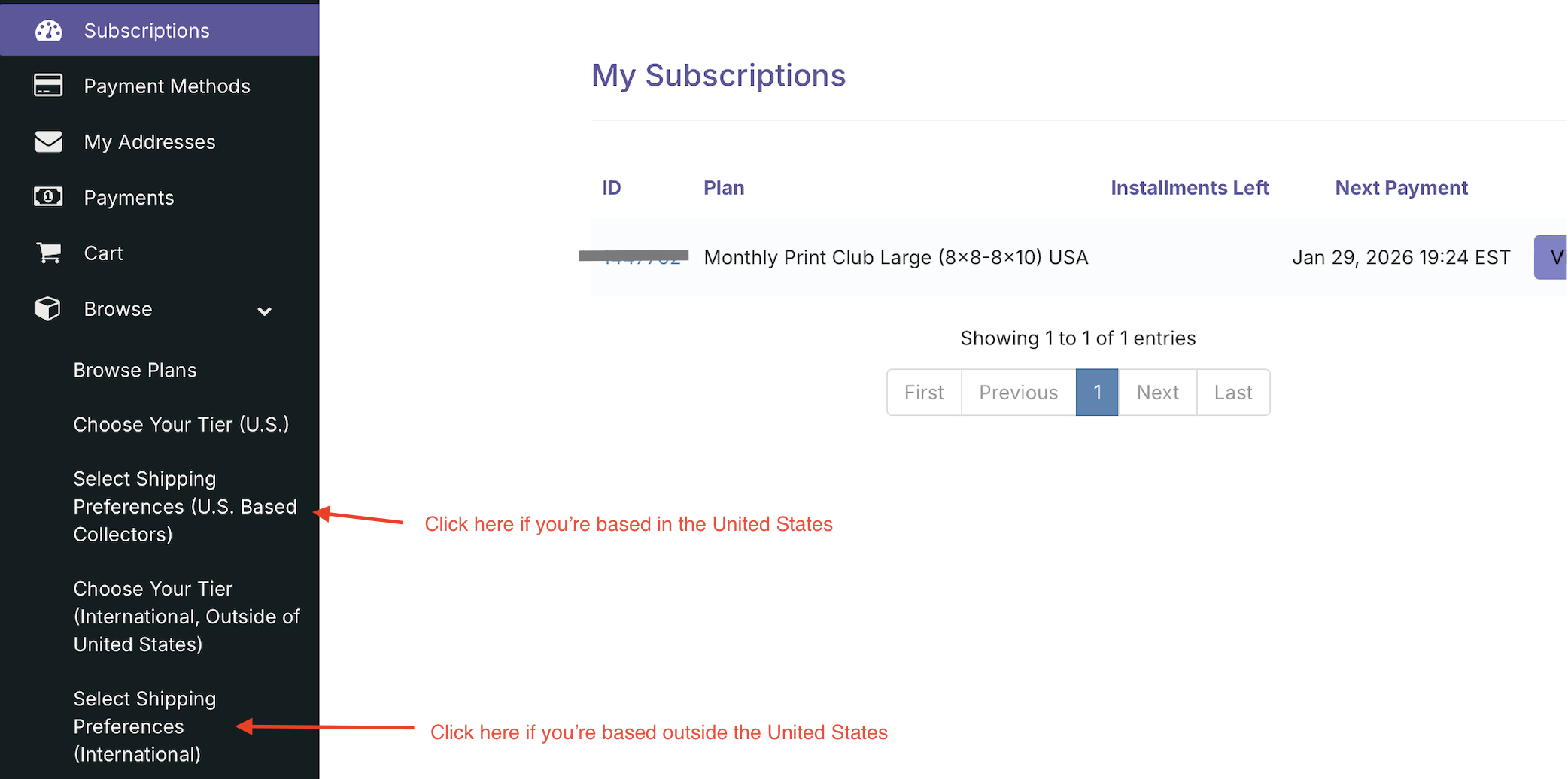Open the redacted subscription ID link
This screenshot has height=779, width=1568.
click(643, 258)
